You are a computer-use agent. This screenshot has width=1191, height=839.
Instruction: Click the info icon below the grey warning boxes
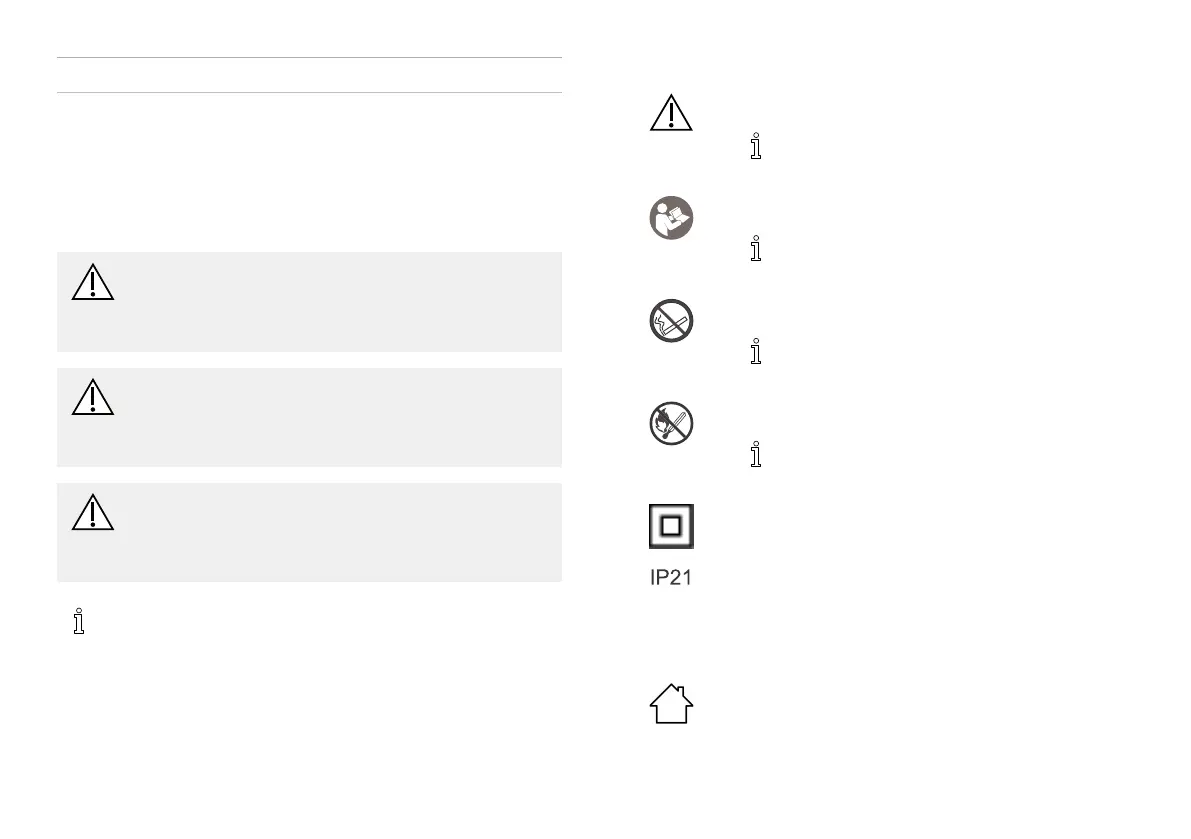pyautogui.click(x=79, y=621)
